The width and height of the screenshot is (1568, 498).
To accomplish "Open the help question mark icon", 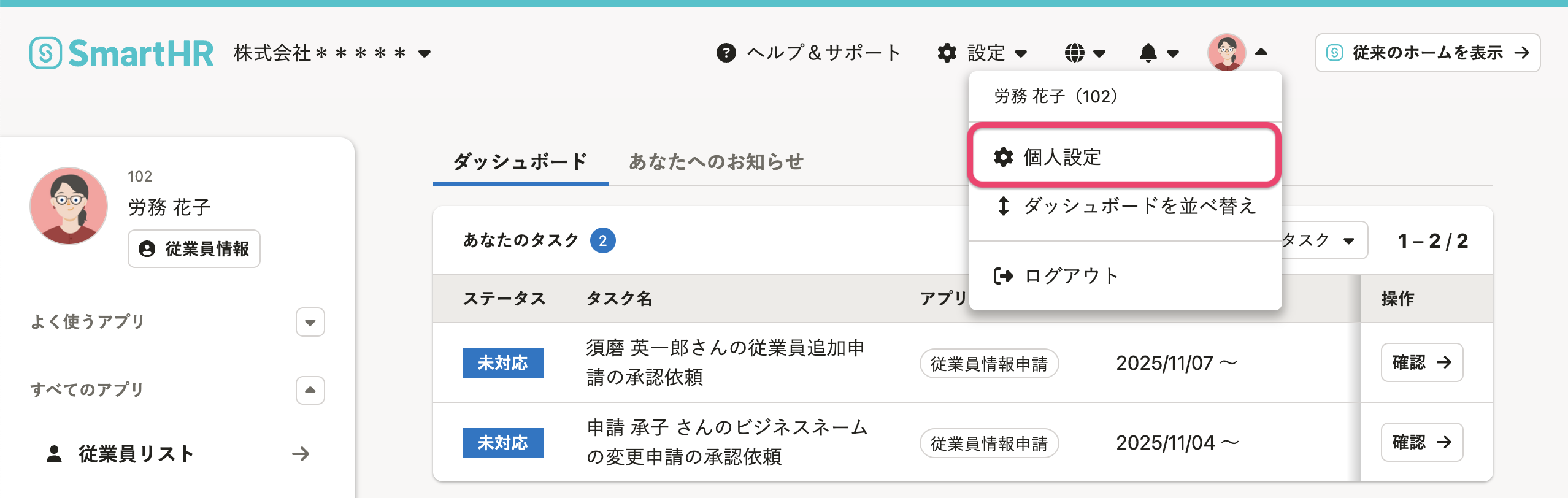I will pos(726,53).
